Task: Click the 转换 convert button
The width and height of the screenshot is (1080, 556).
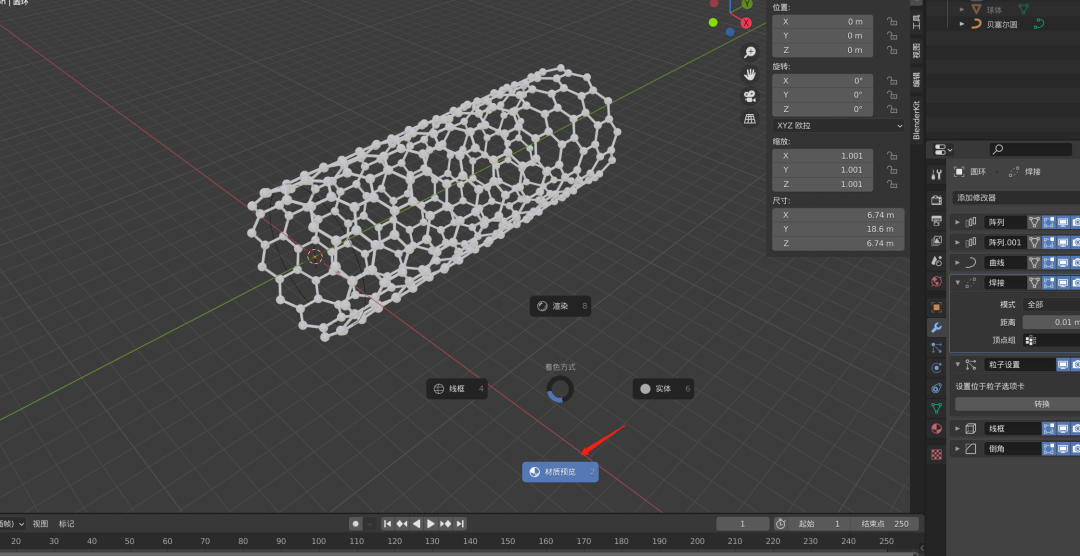Action: pos(1018,404)
